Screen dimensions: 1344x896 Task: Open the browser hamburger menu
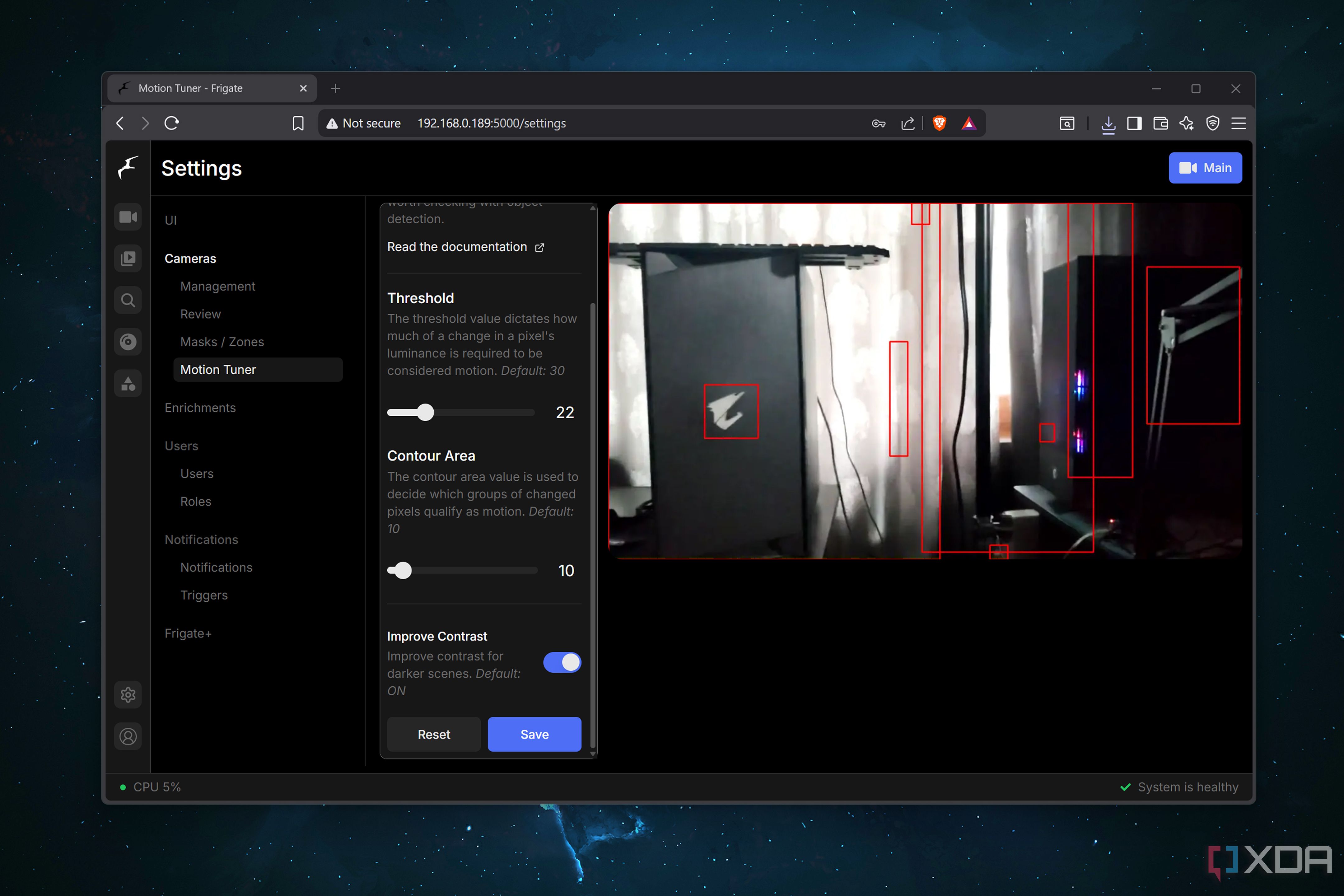tap(1238, 123)
